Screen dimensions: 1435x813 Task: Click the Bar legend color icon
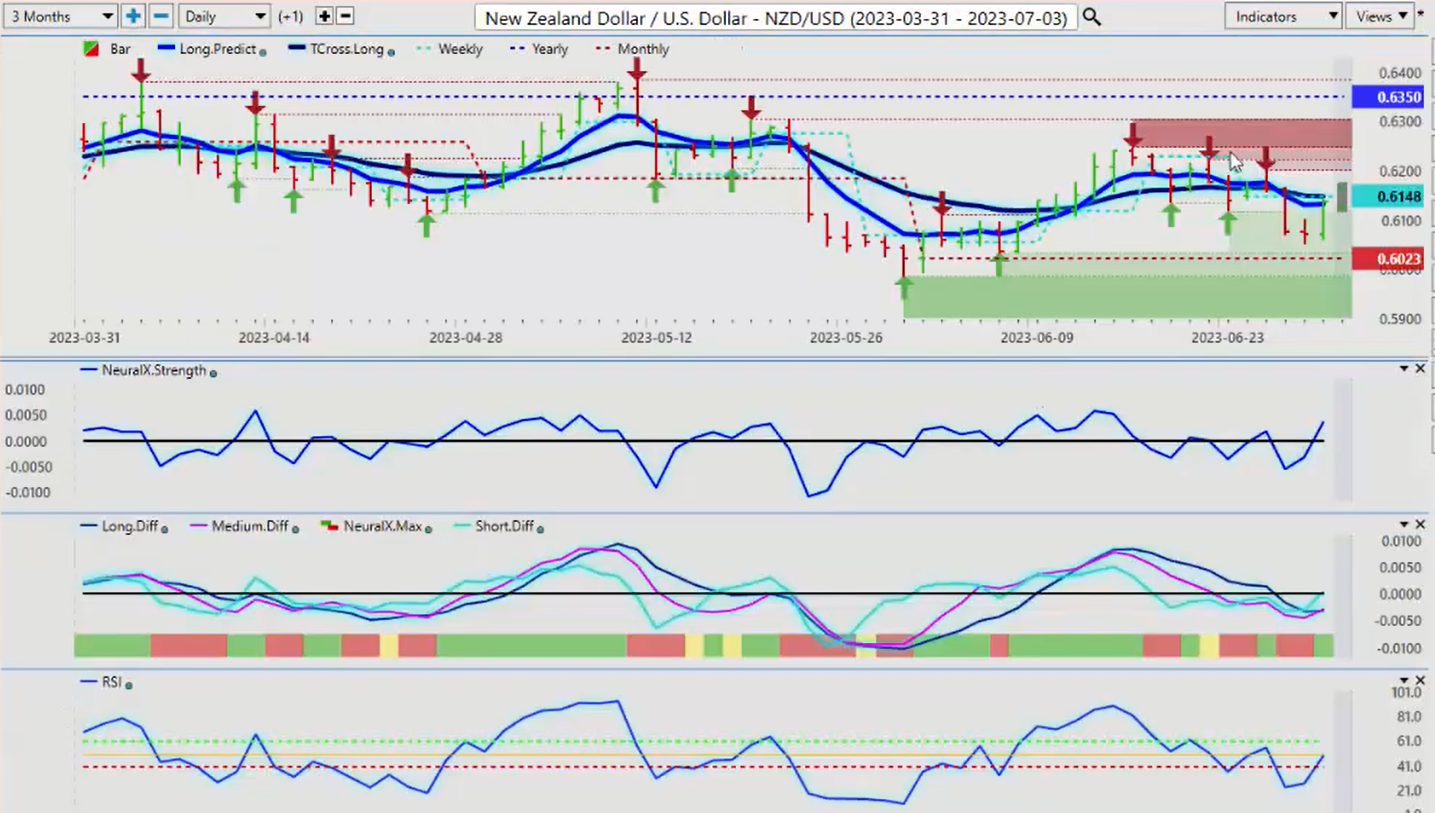90,49
